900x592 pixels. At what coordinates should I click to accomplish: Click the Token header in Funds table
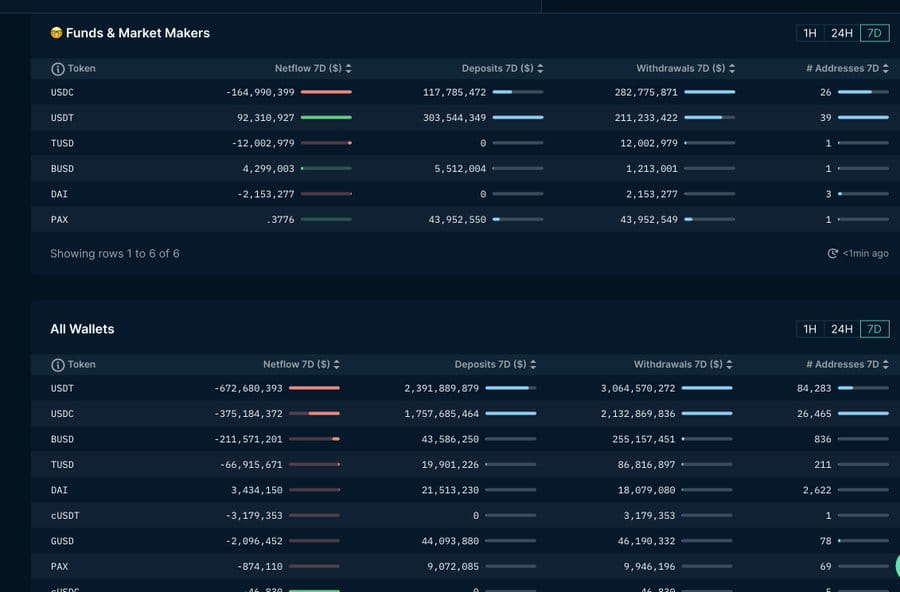(x=82, y=68)
